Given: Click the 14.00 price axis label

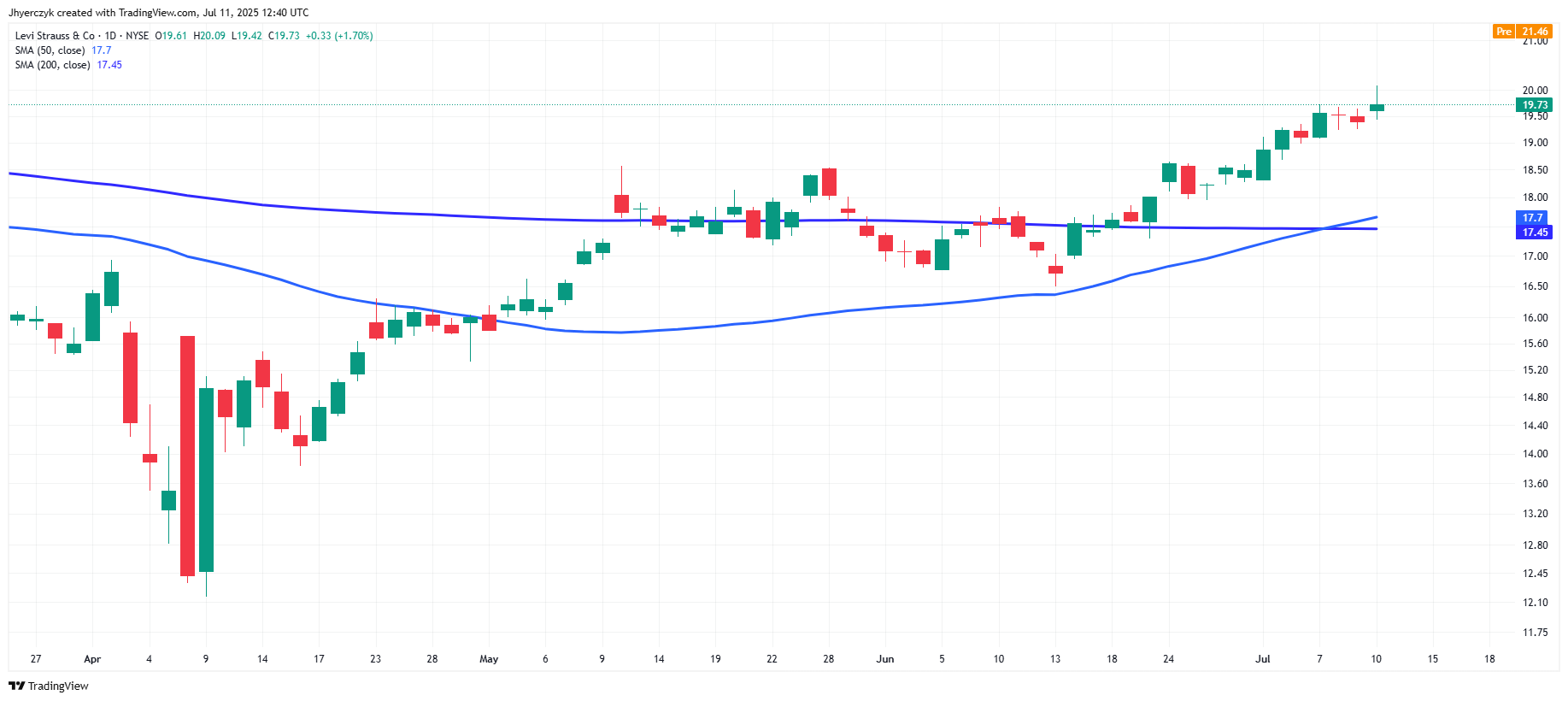Looking at the screenshot, I should pyautogui.click(x=1535, y=454).
